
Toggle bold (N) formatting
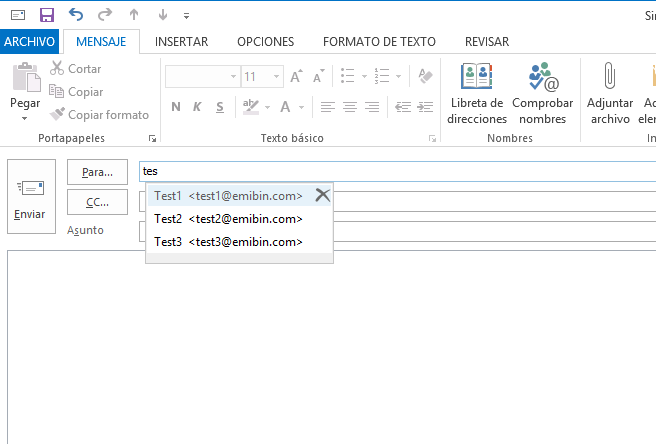point(176,107)
